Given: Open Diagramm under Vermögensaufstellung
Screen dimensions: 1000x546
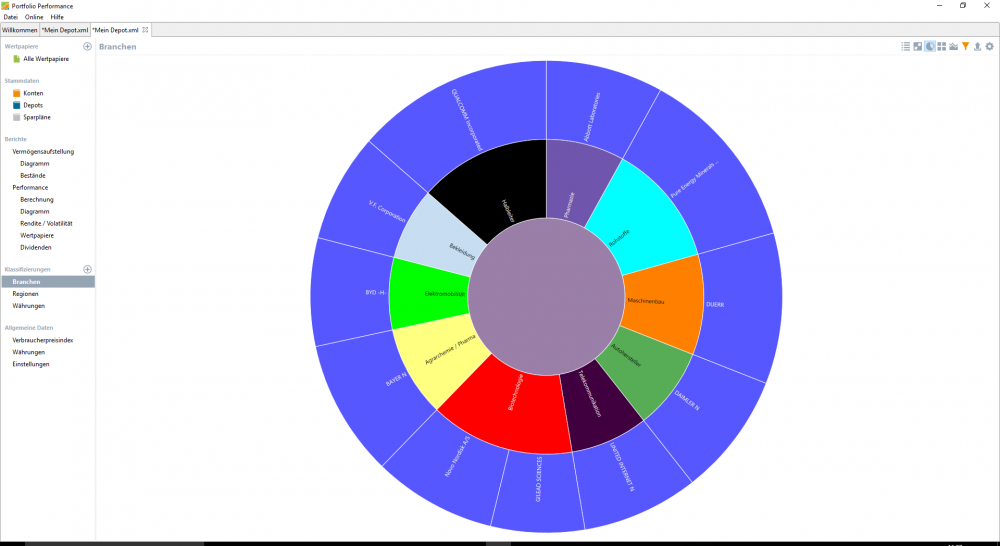Looking at the screenshot, I should coord(34,164).
